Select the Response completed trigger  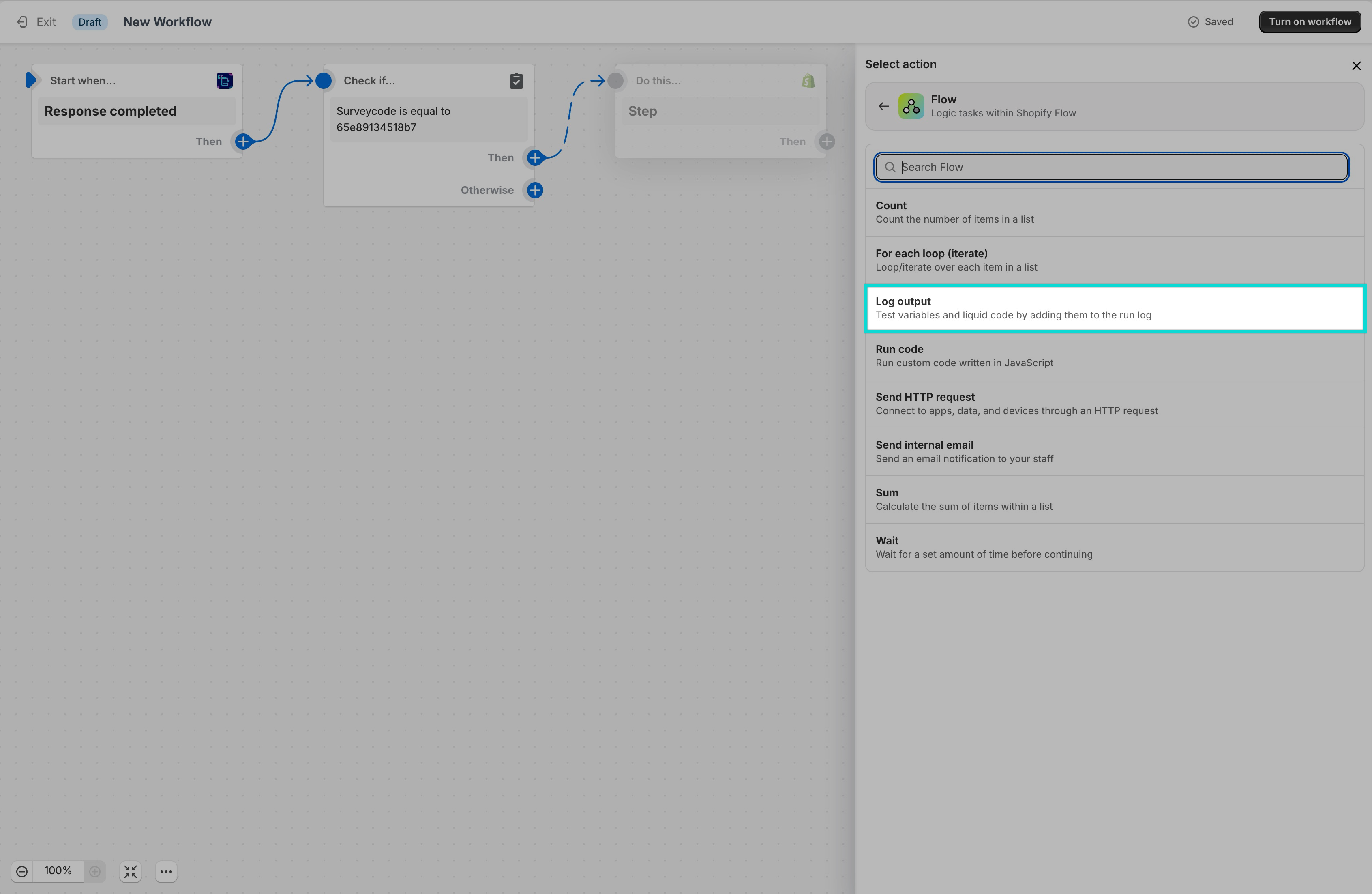[x=137, y=111]
